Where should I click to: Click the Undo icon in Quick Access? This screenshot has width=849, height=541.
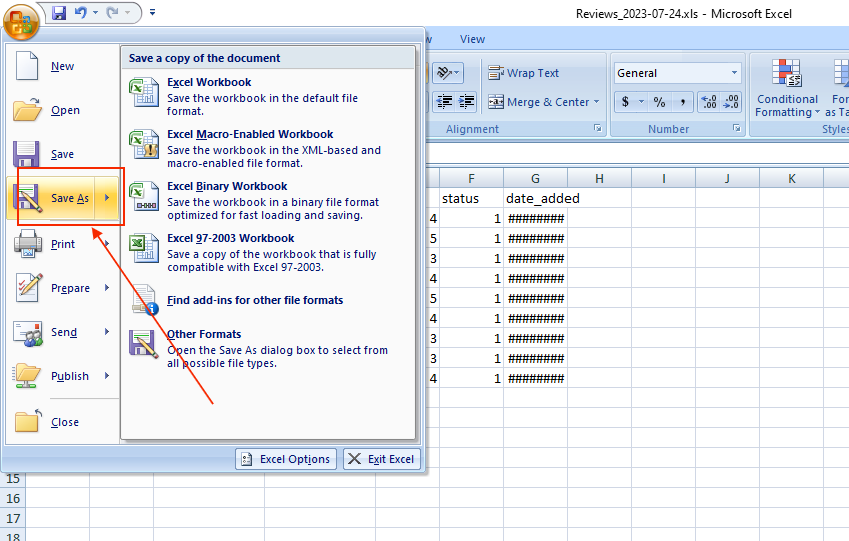coord(80,12)
